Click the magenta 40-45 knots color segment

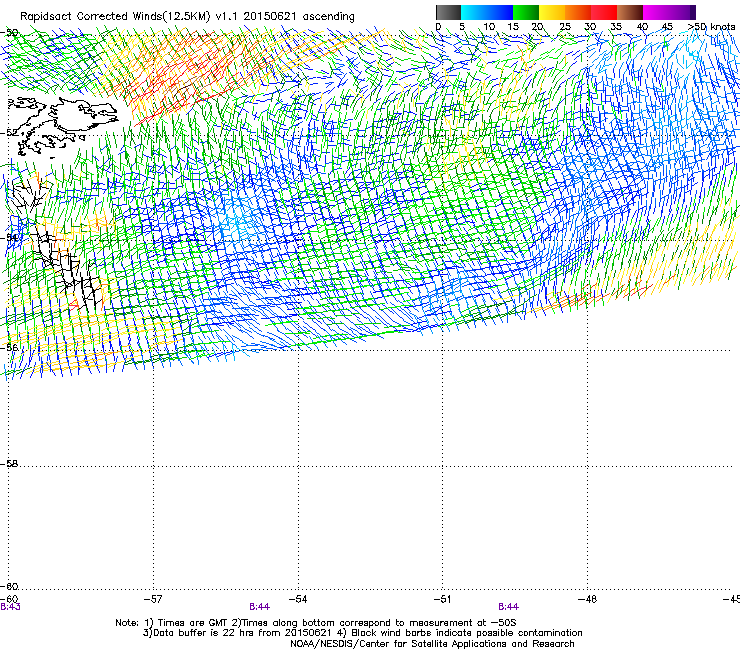(656, 12)
